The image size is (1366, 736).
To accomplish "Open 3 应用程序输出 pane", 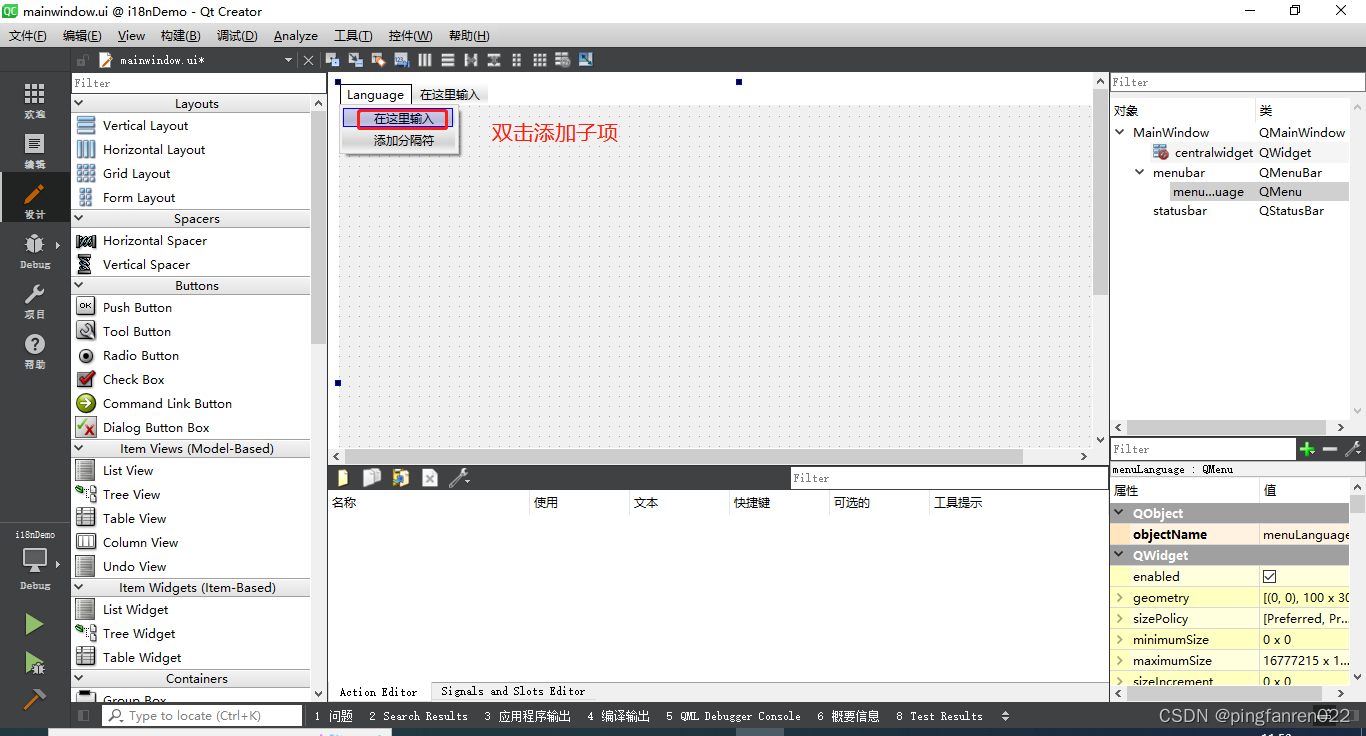I will pos(527,716).
